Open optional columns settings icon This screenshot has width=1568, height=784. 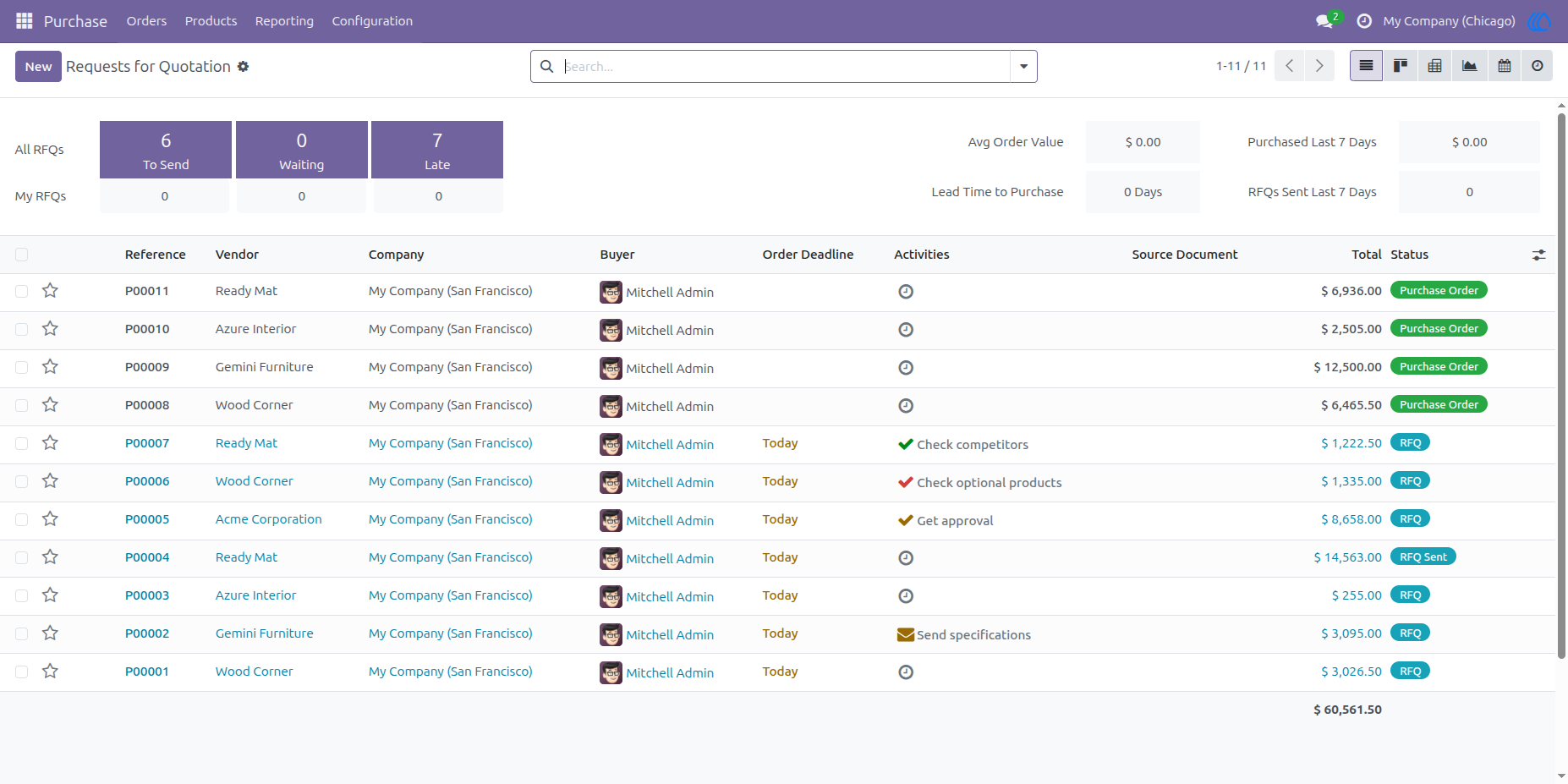(1539, 255)
